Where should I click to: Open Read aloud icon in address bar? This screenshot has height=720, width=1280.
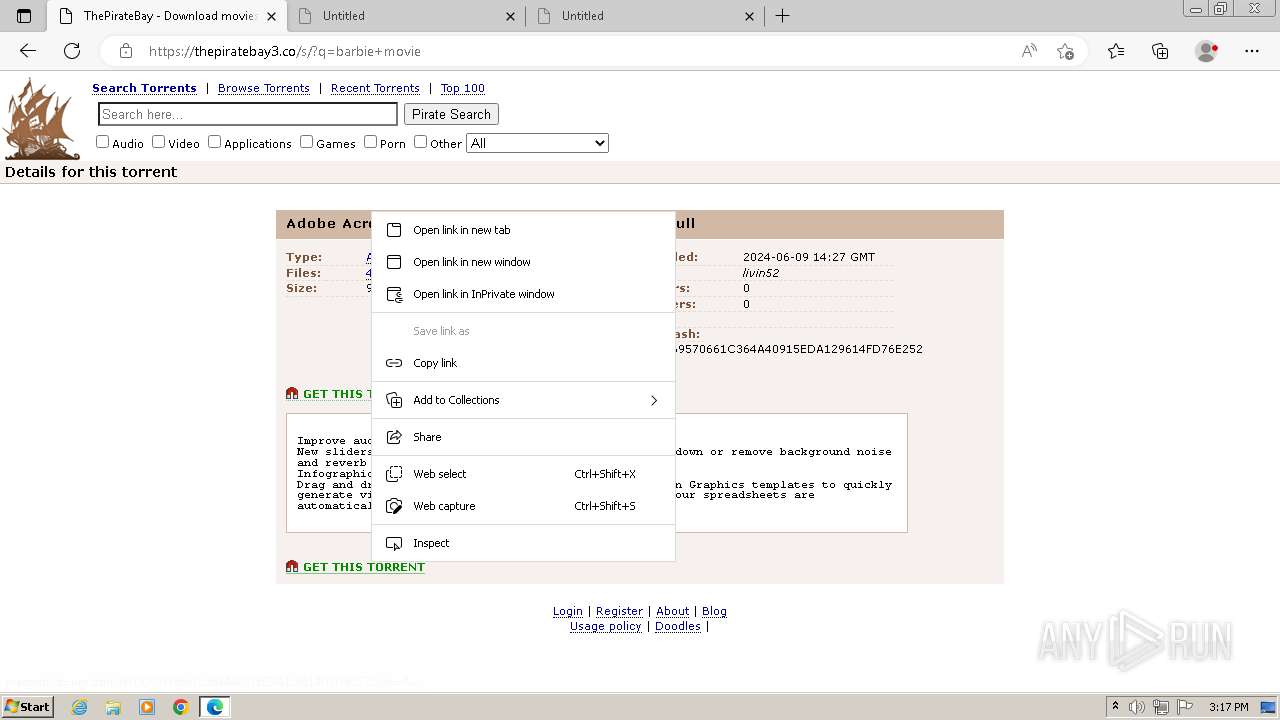click(x=1029, y=51)
